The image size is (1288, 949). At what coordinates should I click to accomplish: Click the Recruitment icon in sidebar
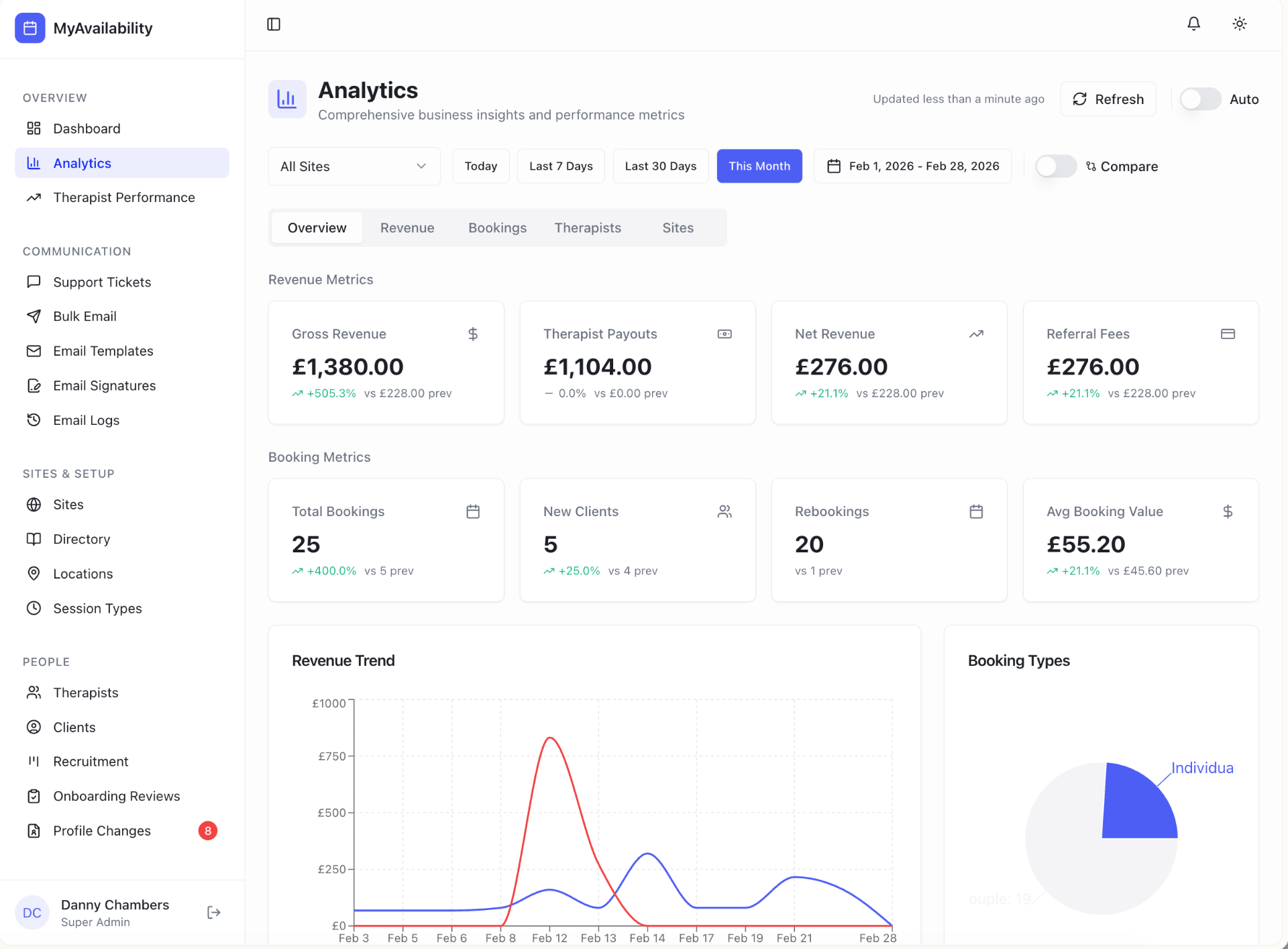34,762
